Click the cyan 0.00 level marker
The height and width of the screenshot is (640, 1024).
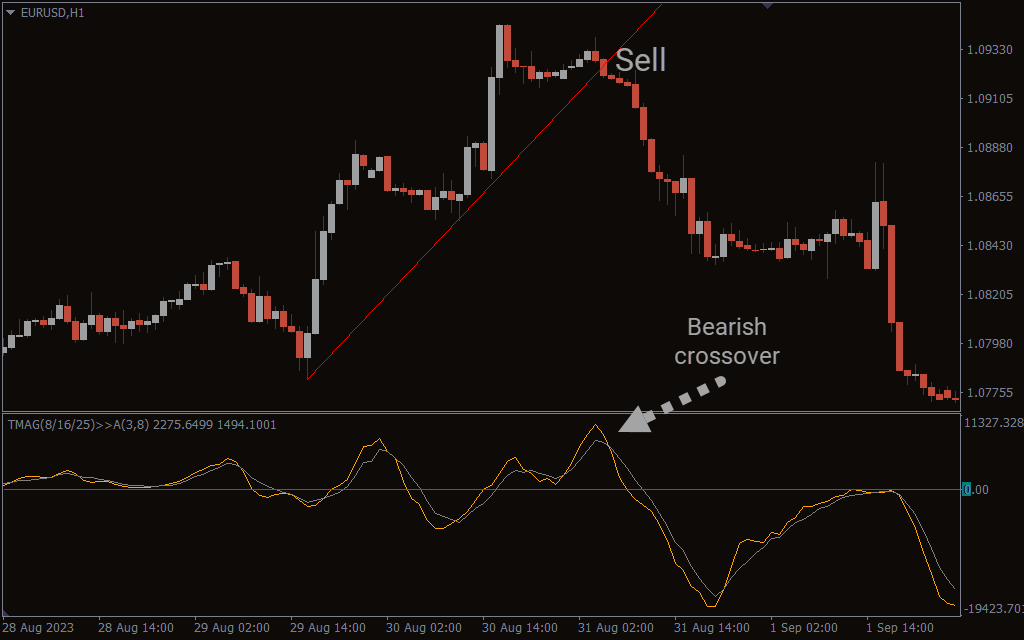click(966, 489)
